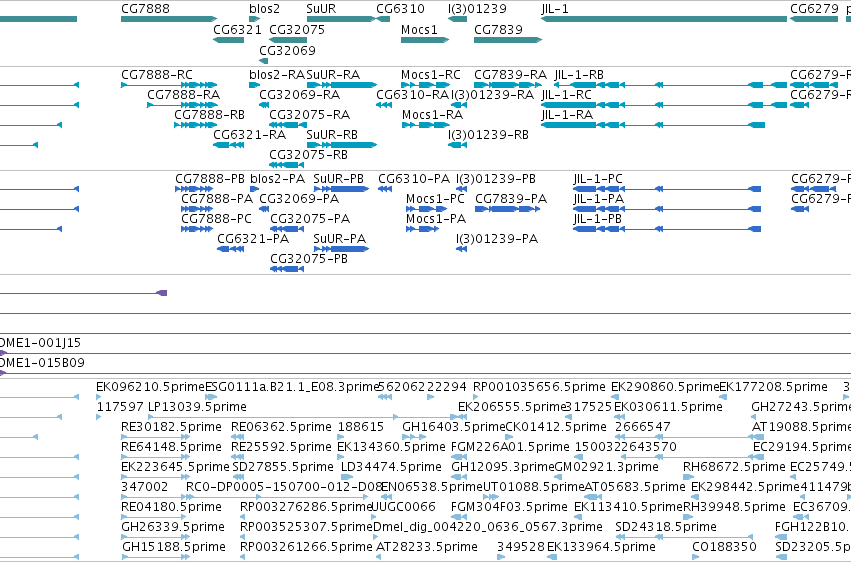Select the CG32069-PA protein label

(299, 199)
